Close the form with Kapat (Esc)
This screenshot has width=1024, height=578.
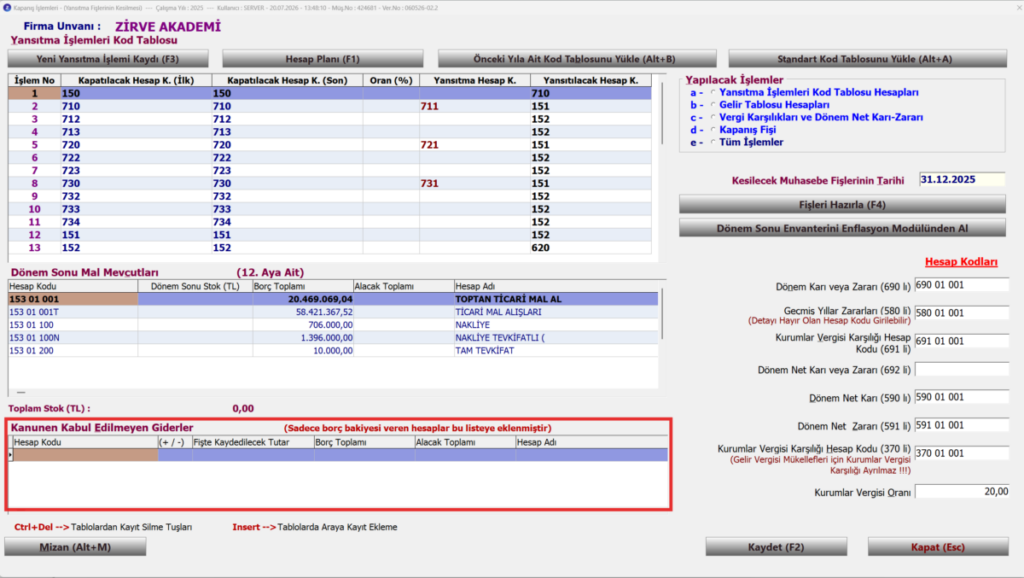tap(938, 547)
